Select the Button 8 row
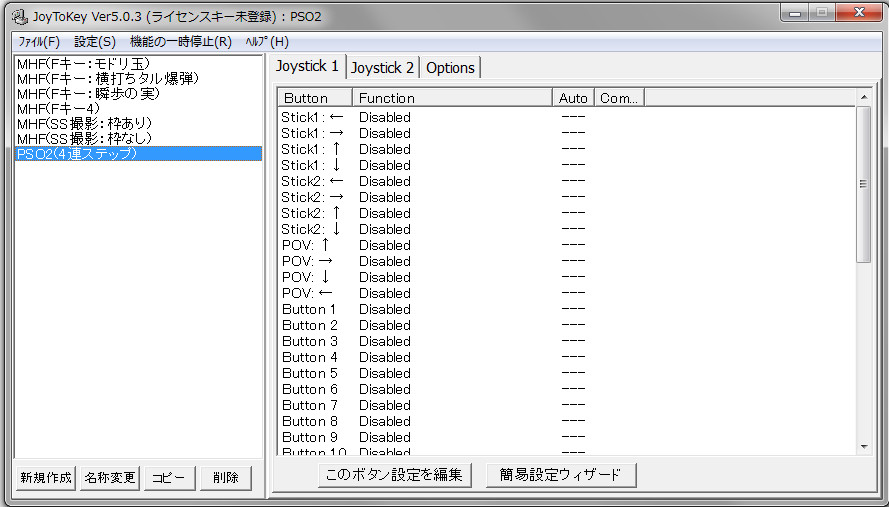The height and width of the screenshot is (507, 889). click(567, 421)
